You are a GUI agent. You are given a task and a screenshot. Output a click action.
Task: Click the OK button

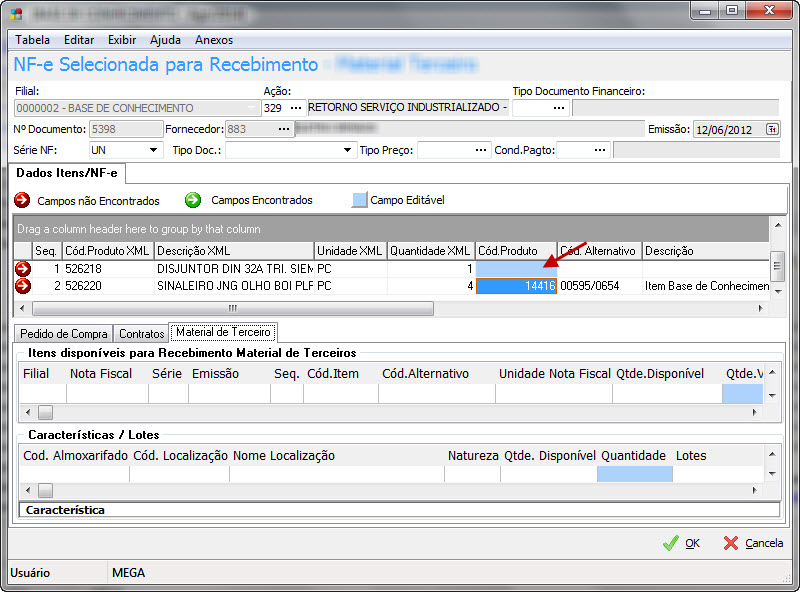tap(681, 543)
